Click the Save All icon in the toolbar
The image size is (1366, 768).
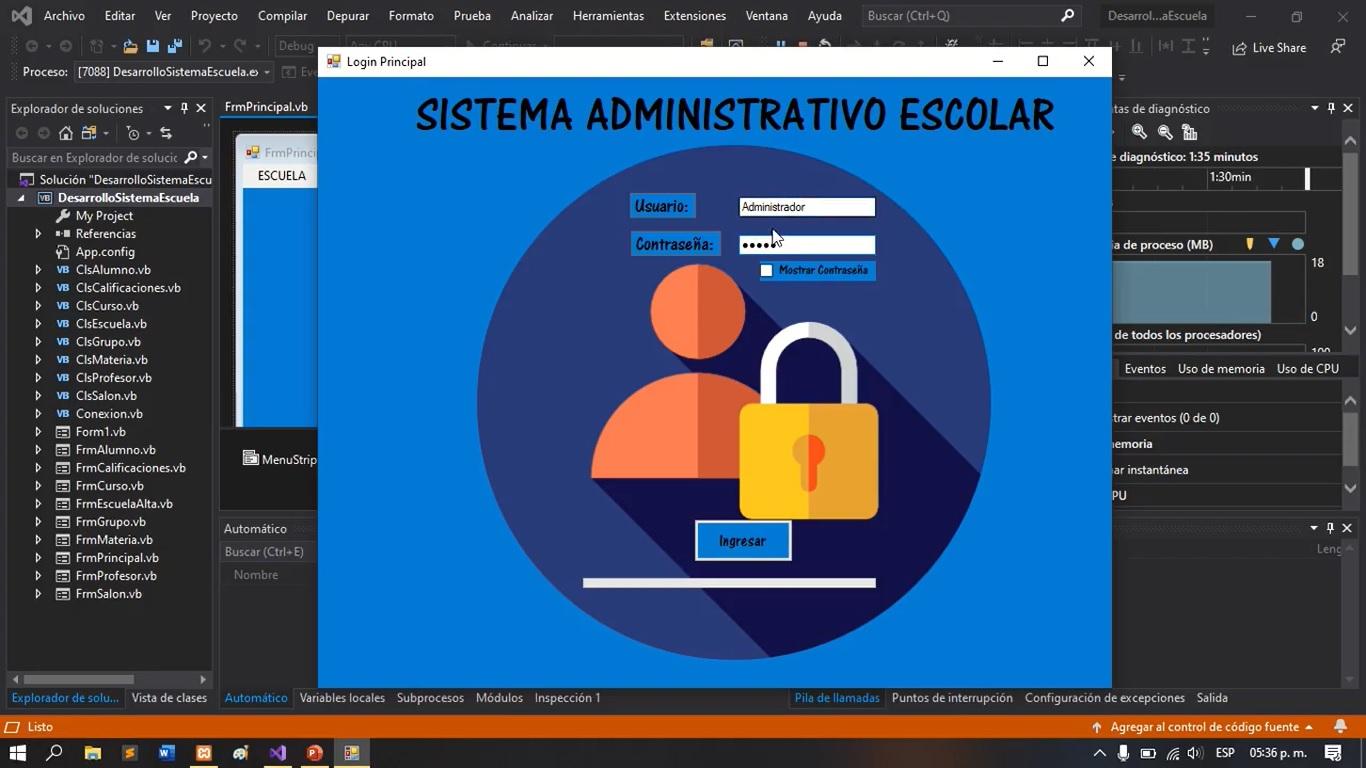coord(174,46)
